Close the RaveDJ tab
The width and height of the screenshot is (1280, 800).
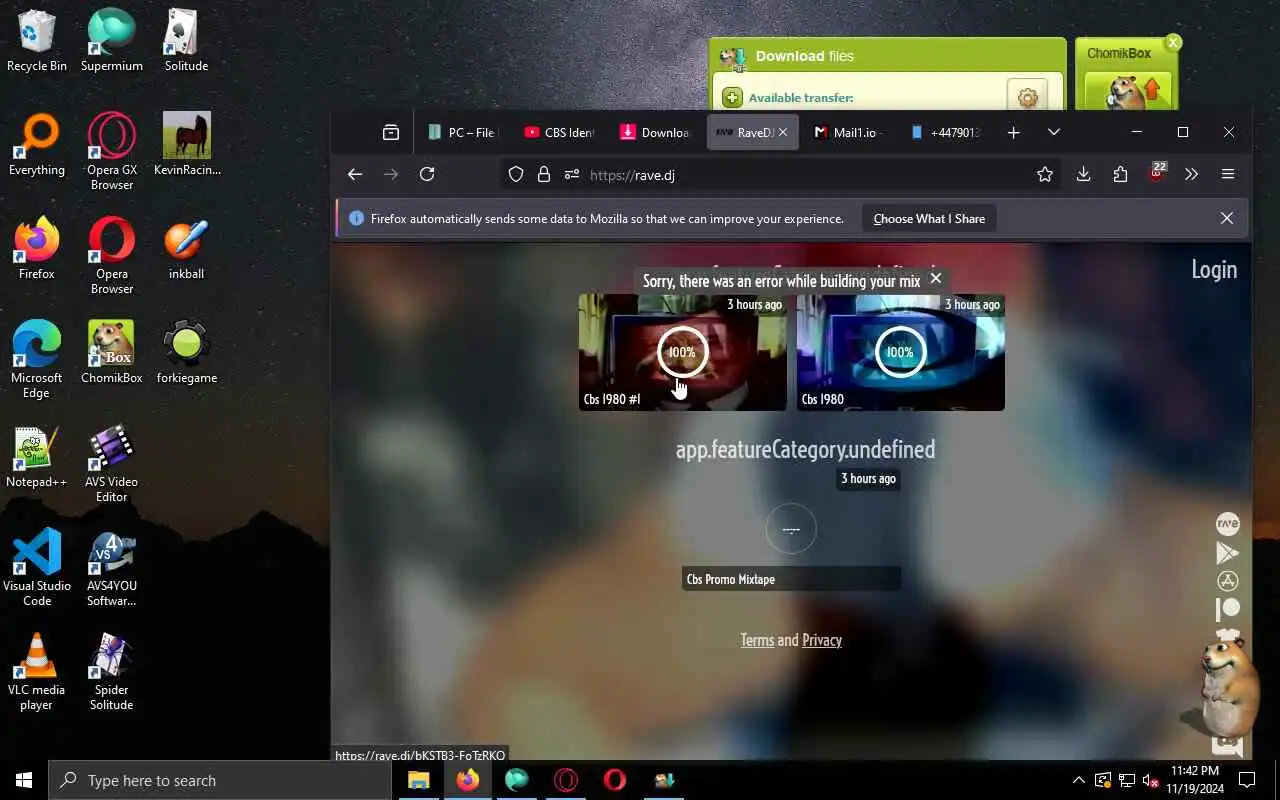[783, 132]
